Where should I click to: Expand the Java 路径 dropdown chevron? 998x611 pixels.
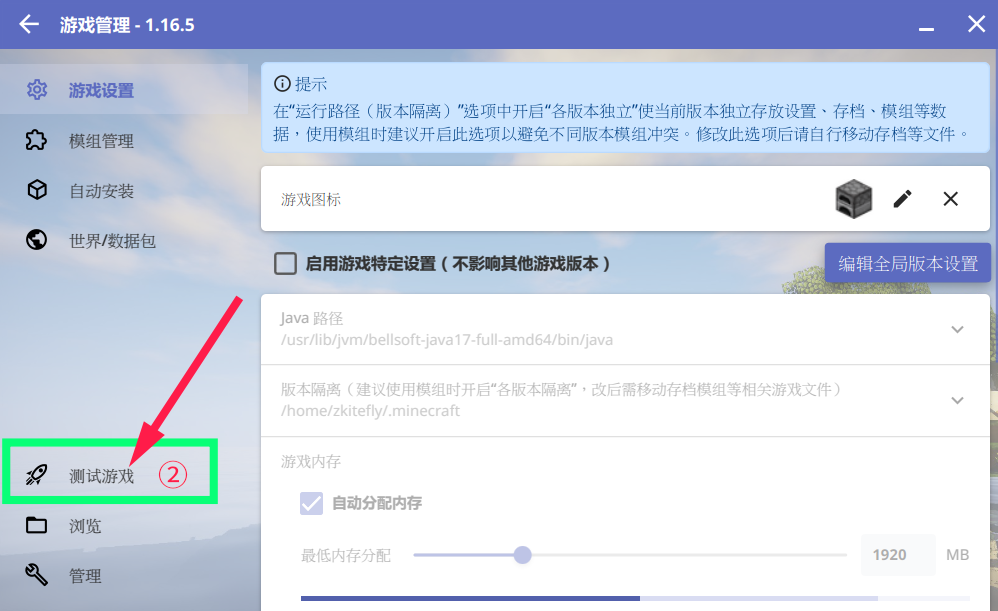(x=957, y=329)
